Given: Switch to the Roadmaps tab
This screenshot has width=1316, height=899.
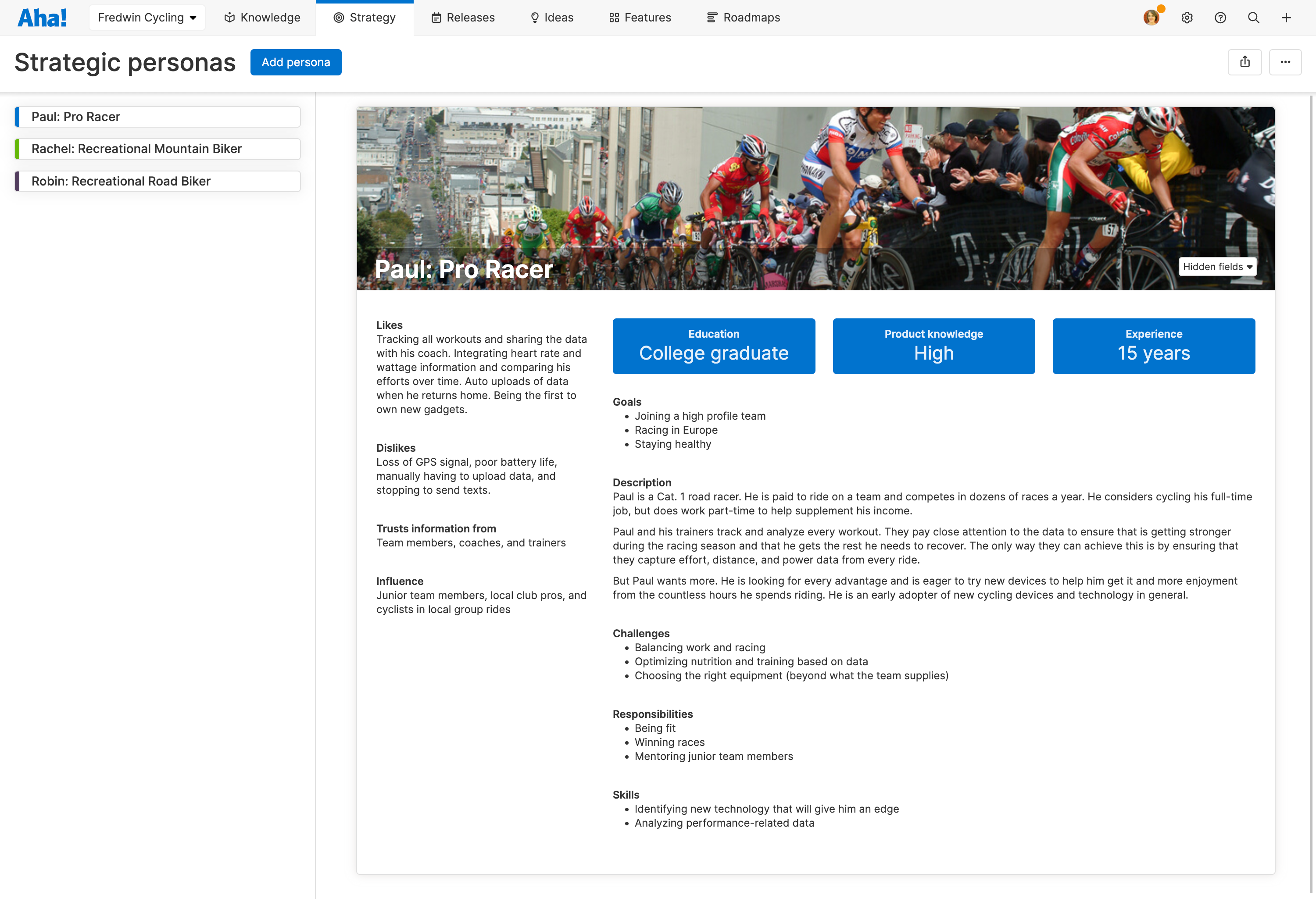Looking at the screenshot, I should pyautogui.click(x=743, y=18).
